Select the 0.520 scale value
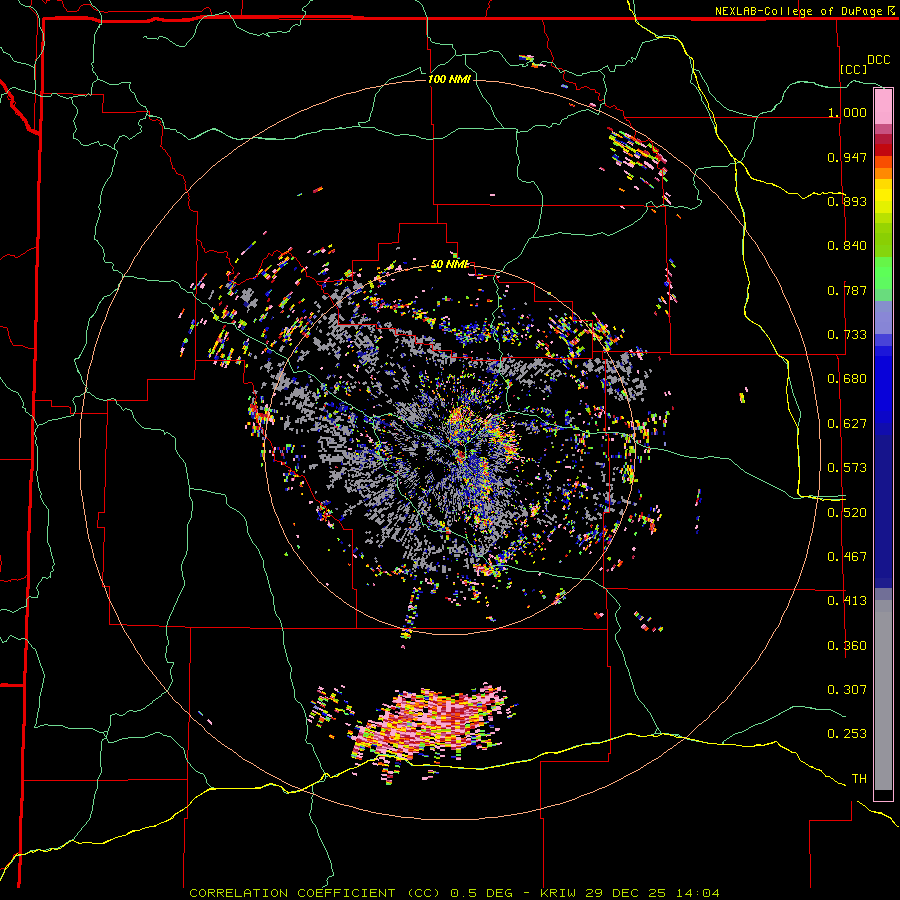Image resolution: width=900 pixels, height=900 pixels. click(847, 513)
